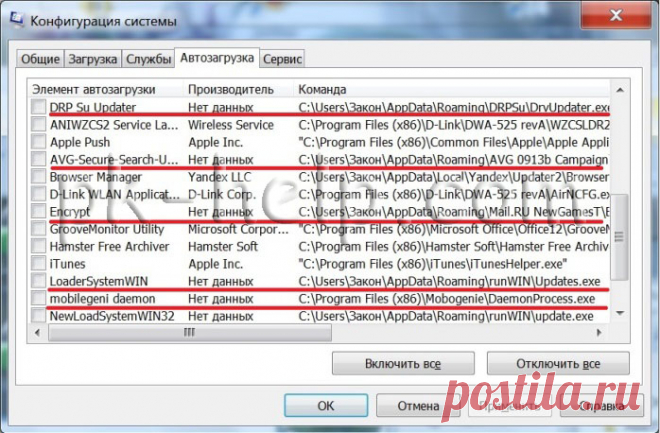
Task: Enable the Apple Push startup item checkbox
Action: point(38,142)
